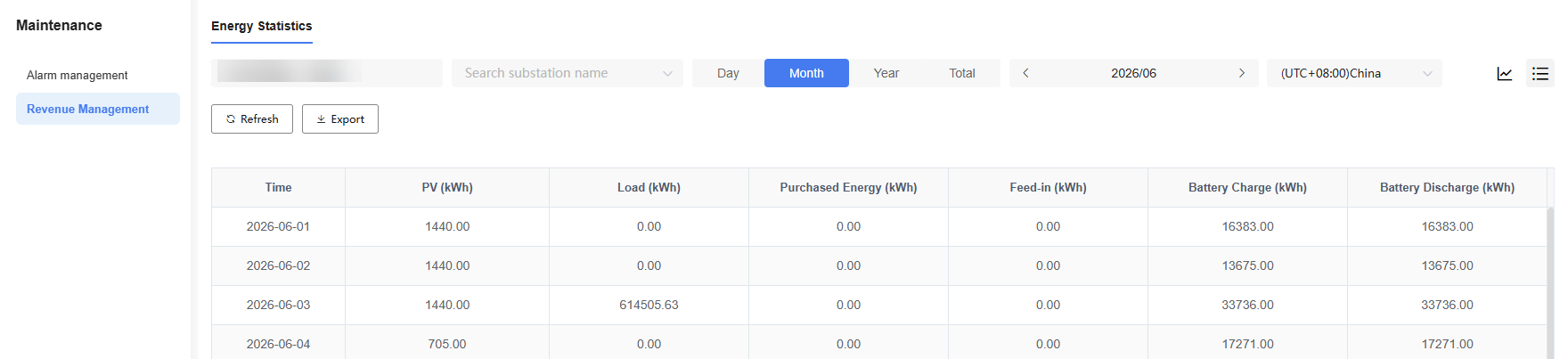Select the 2026-06-03 date cell
Image resolution: width=1568 pixels, height=359 pixels.
pos(278,305)
